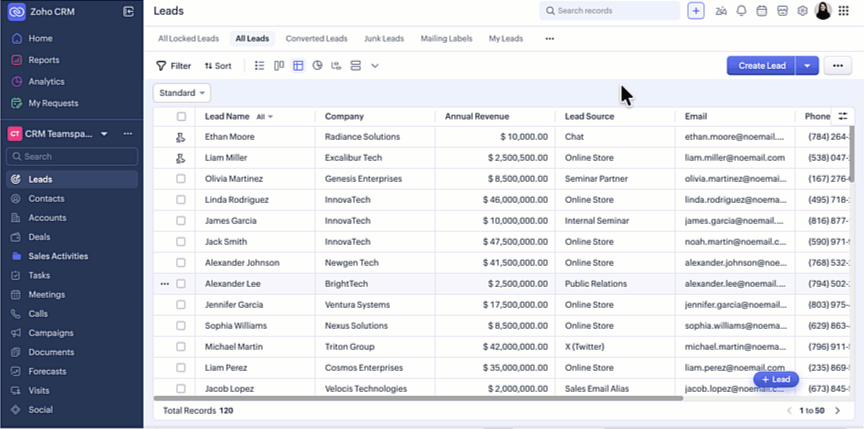Tick the select-all header checkbox
Image resolution: width=864 pixels, height=429 pixels.
pyautogui.click(x=181, y=117)
